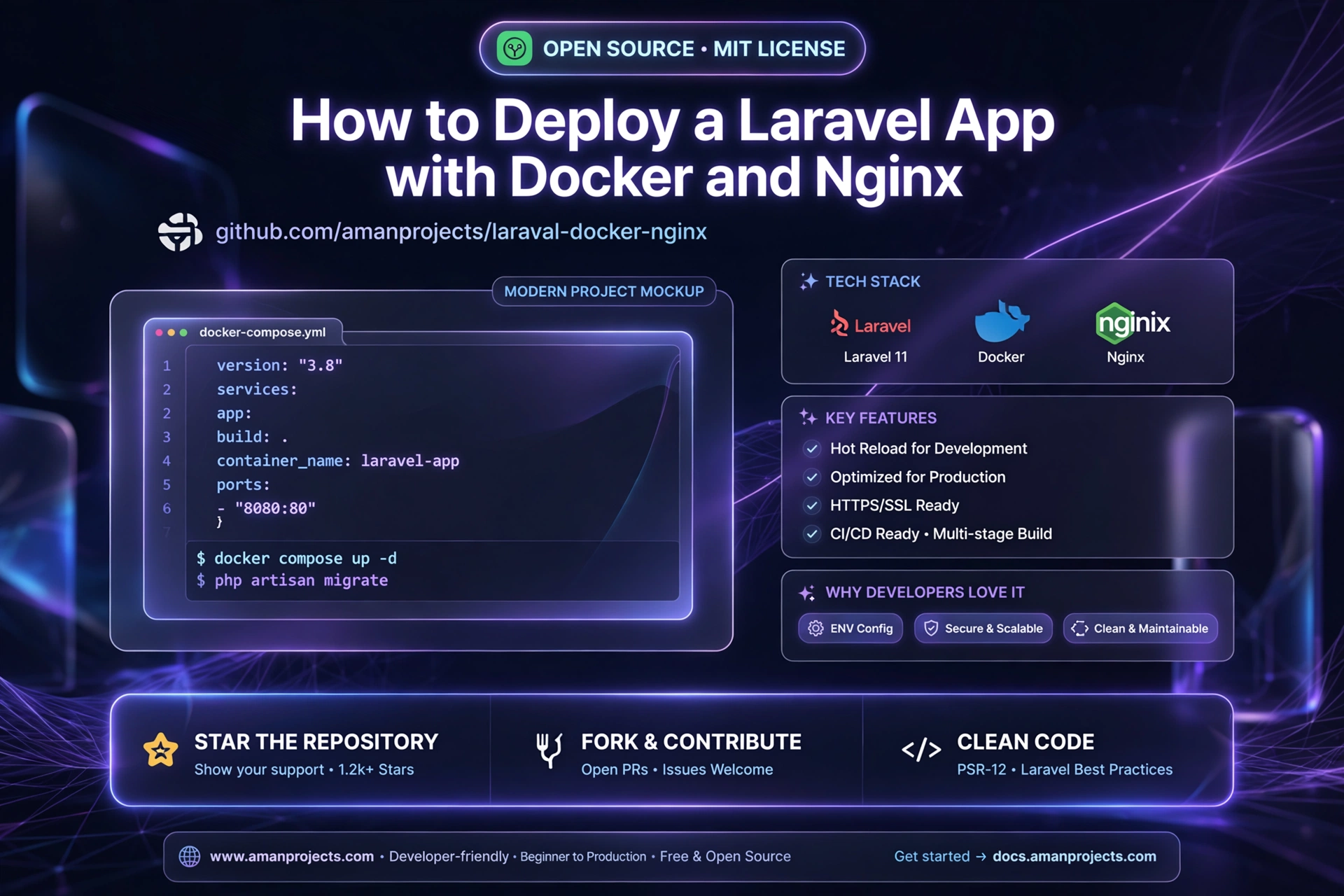Toggle the Optimized for Production checkmark
The width and height of the screenshot is (1344, 896).
812,477
